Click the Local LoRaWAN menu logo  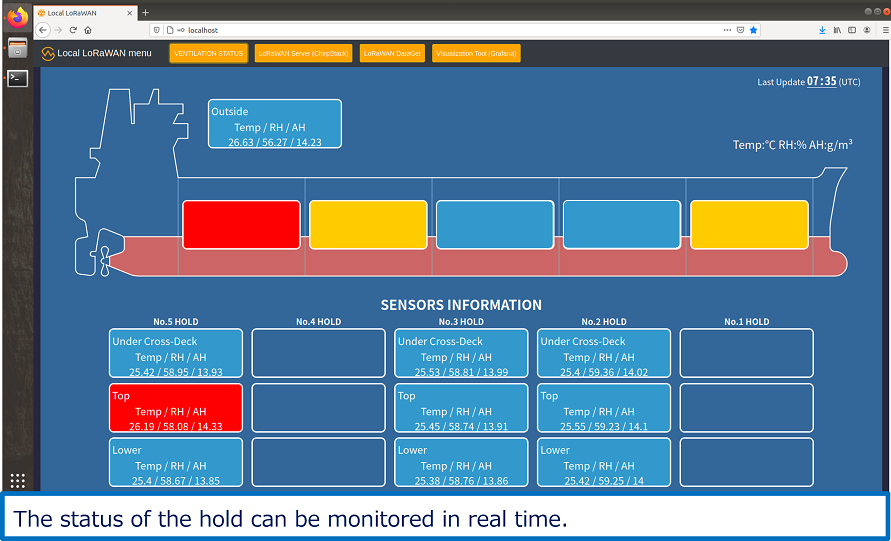click(48, 53)
